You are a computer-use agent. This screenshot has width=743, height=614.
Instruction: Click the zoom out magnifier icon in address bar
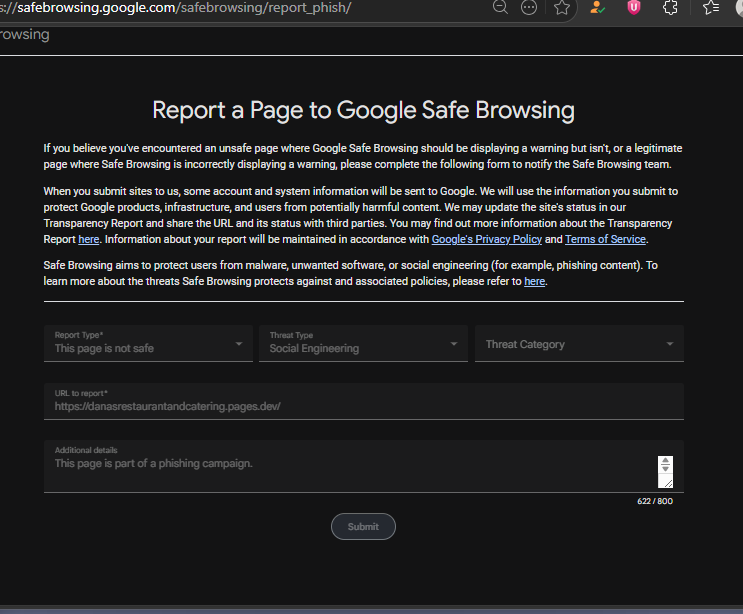[x=500, y=7]
